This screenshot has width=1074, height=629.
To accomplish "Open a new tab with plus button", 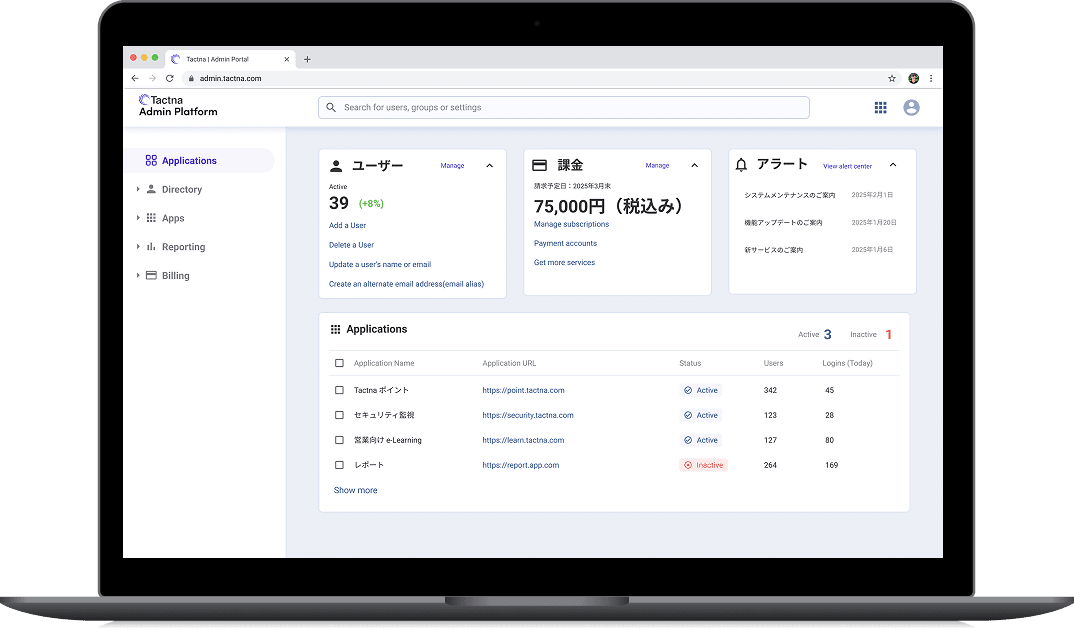I will tap(308, 59).
